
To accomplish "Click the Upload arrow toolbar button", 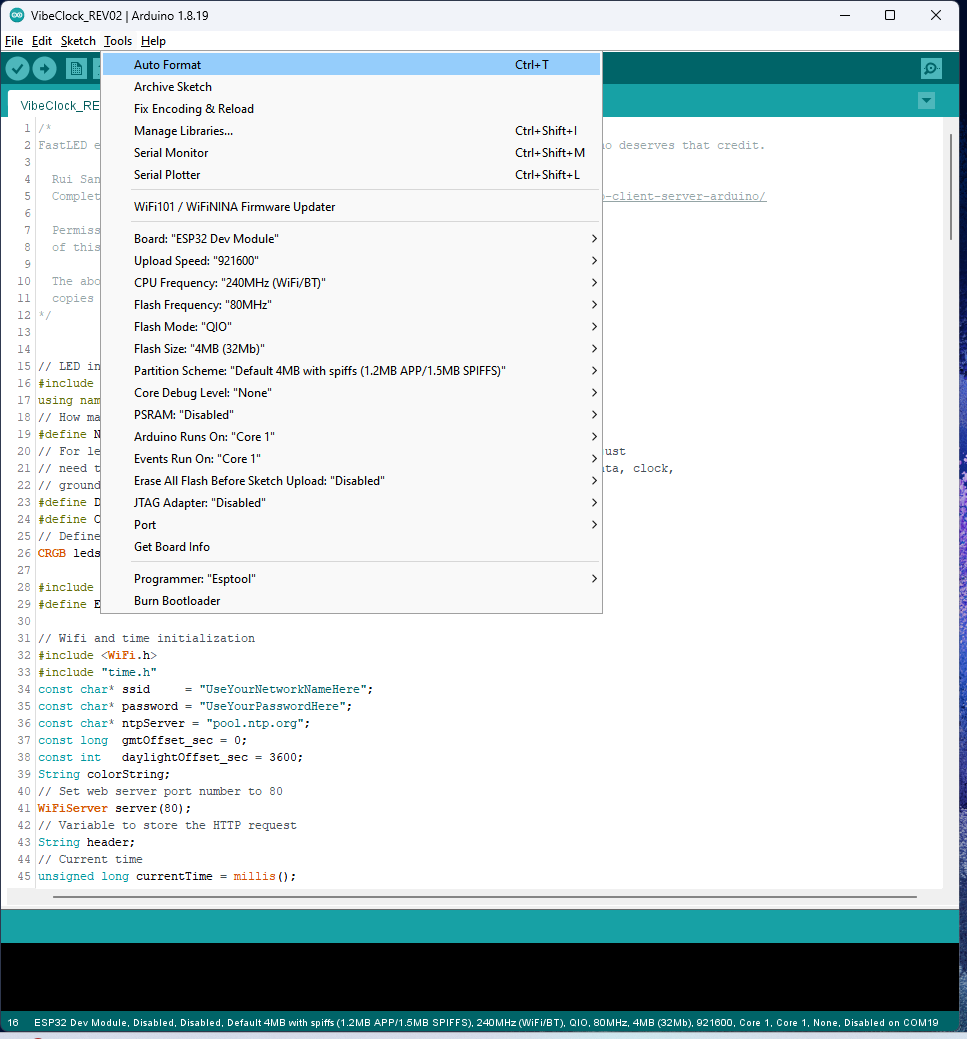I will [44, 68].
